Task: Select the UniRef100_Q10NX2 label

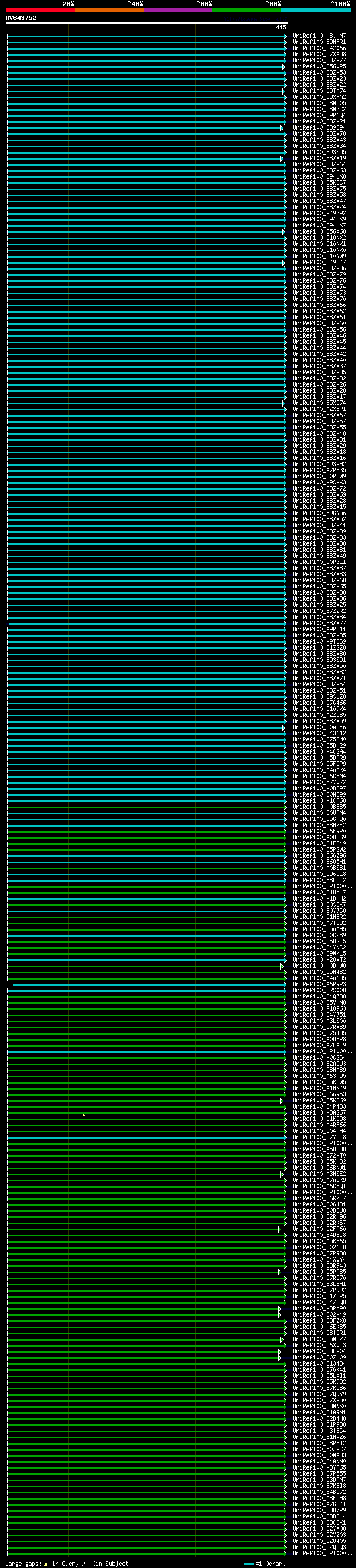Action: click(x=319, y=238)
